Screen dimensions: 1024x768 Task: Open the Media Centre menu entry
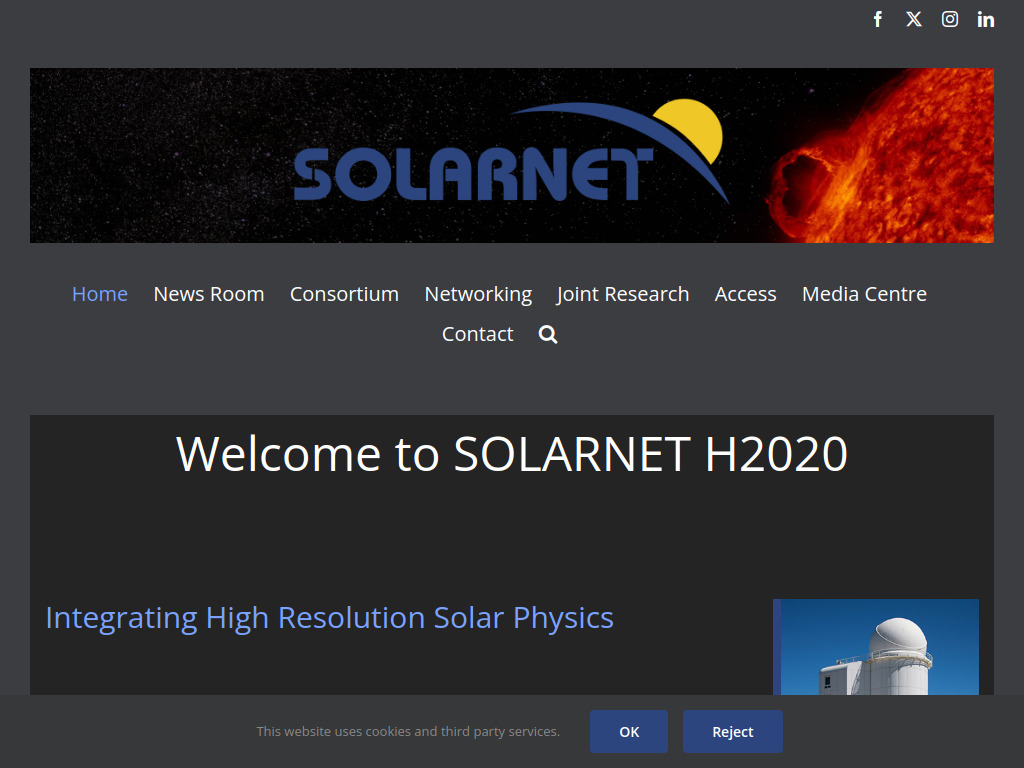coord(864,293)
